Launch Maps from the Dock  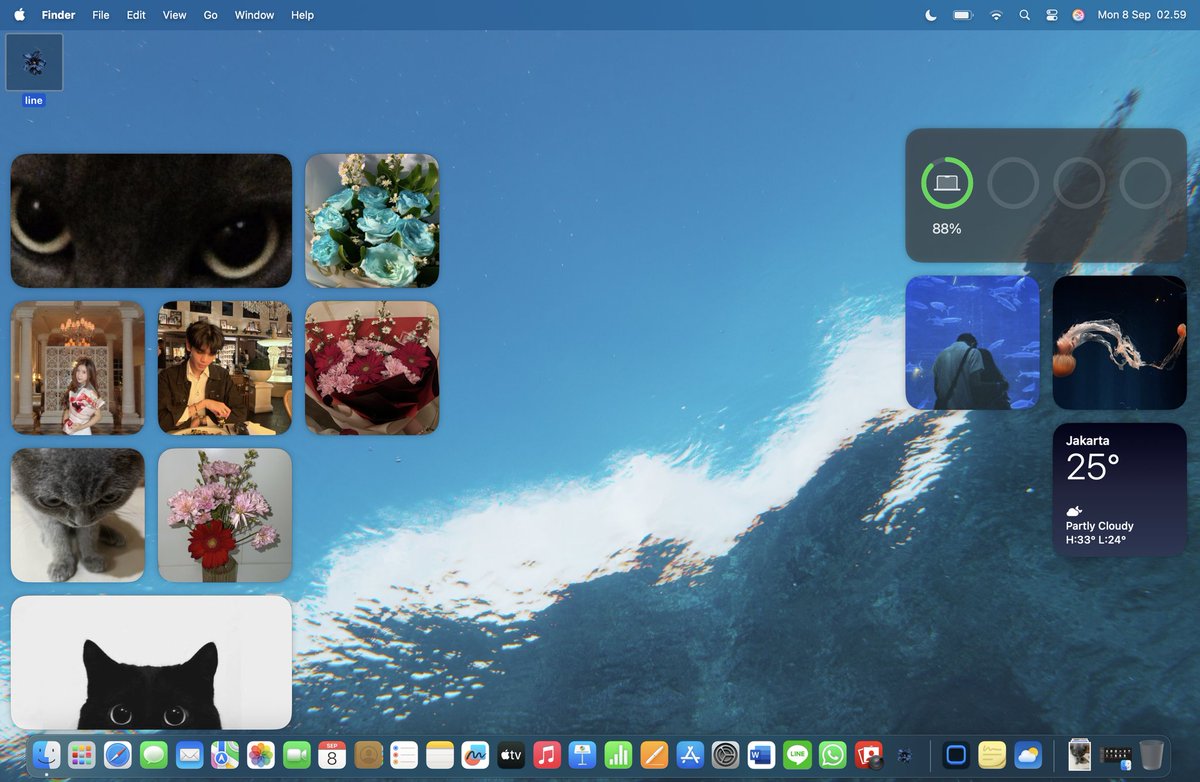tap(225, 755)
